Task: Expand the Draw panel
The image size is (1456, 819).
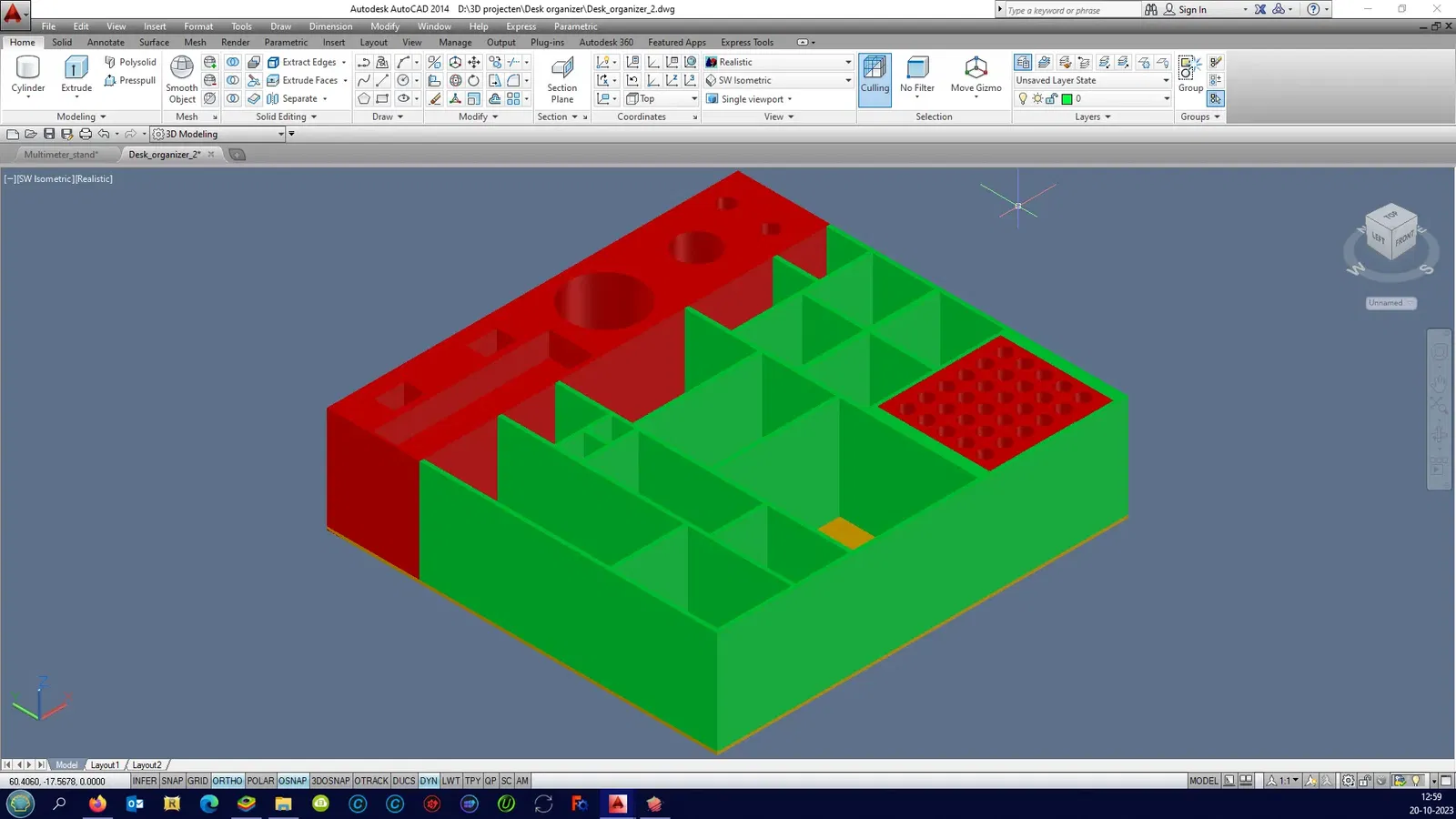Action: coord(388,116)
